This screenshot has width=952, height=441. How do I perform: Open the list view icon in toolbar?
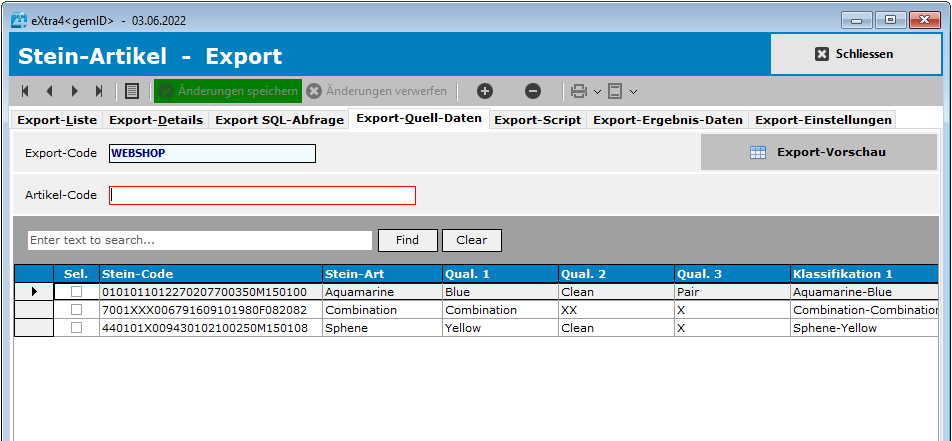[x=132, y=91]
